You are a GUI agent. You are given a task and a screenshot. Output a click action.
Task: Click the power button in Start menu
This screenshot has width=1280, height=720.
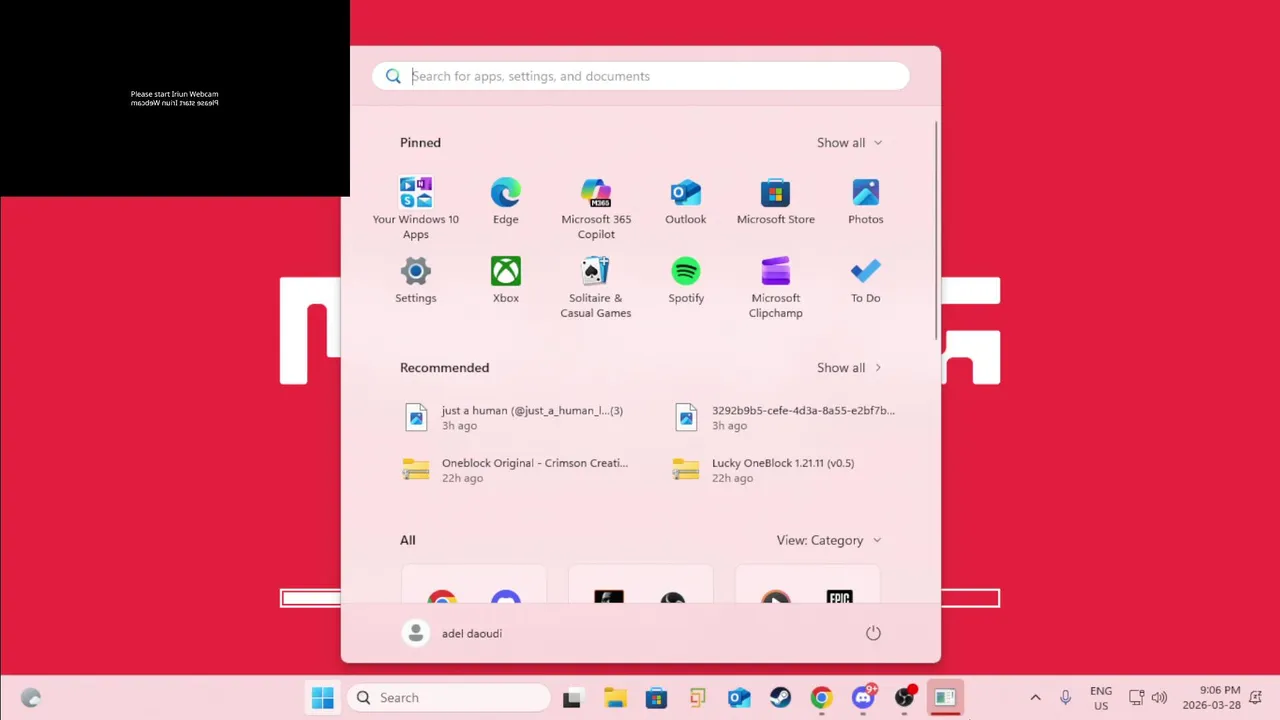[x=873, y=633]
